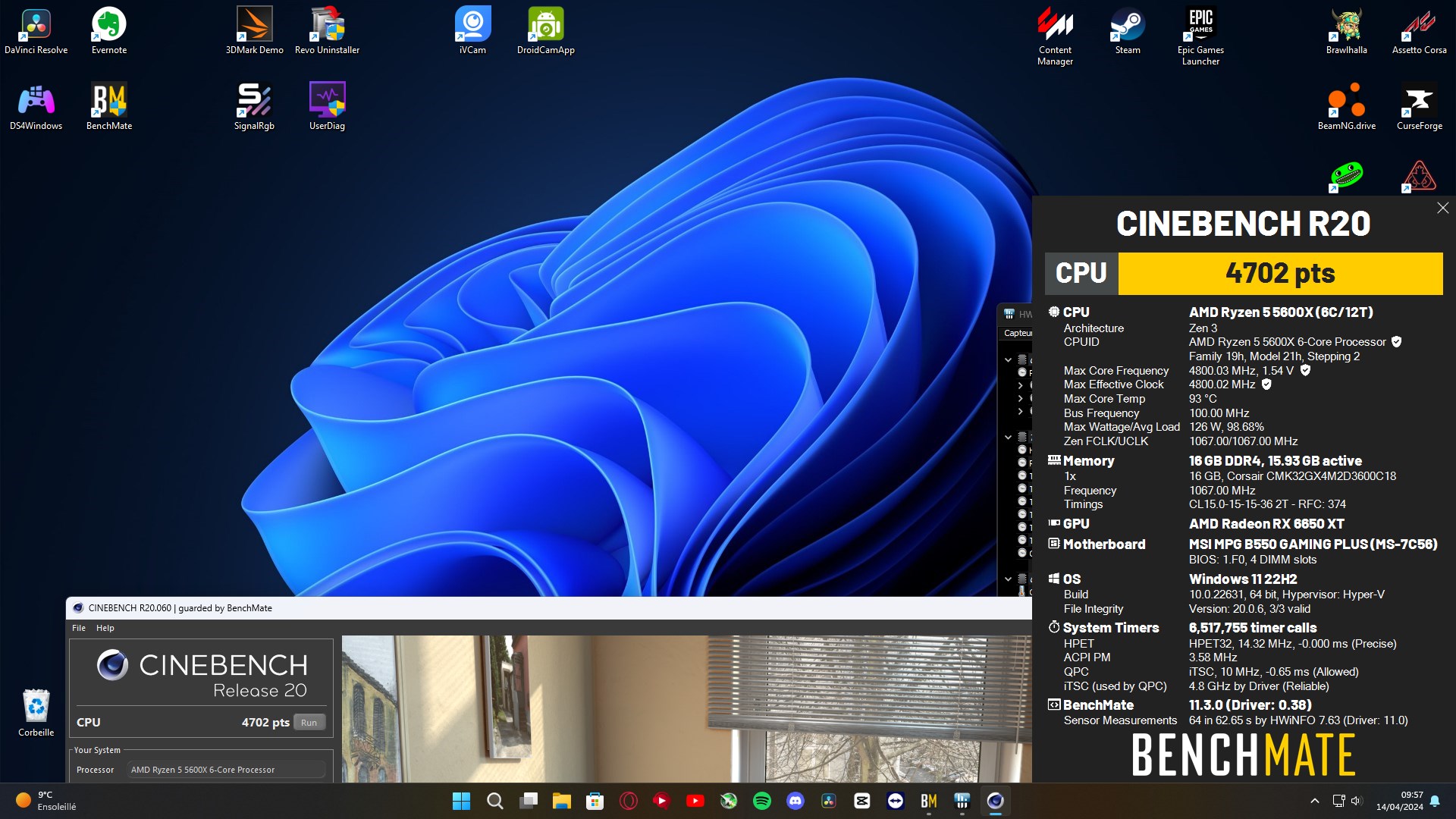The image size is (1456, 819).
Task: Click the Run button for the CPU test
Action: point(309,723)
